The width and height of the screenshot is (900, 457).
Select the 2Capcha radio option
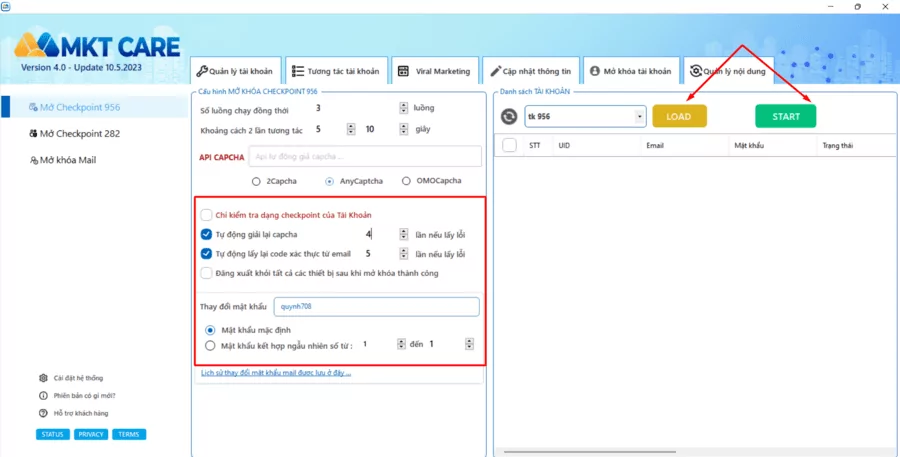coord(257,181)
